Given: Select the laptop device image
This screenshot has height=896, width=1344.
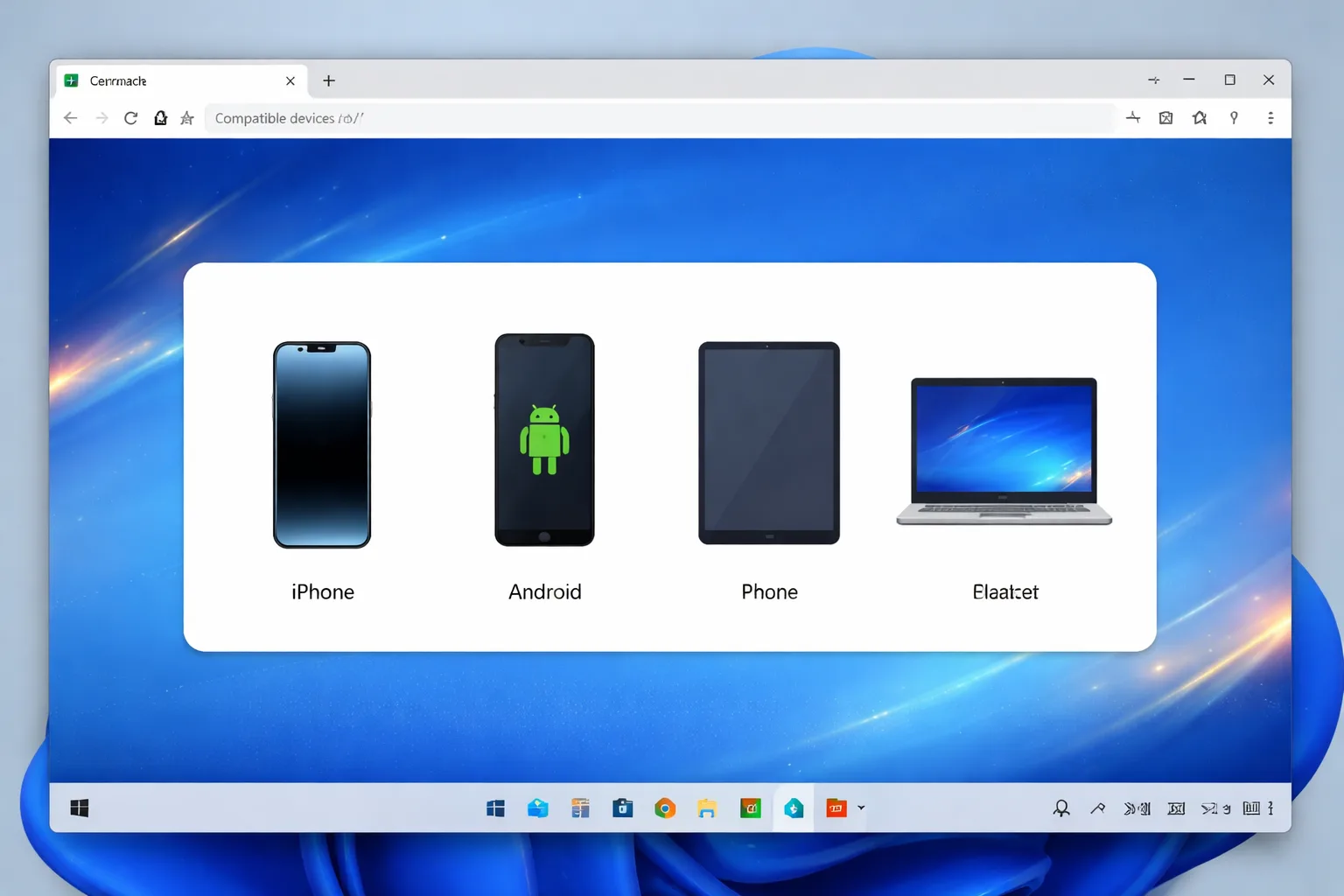Looking at the screenshot, I should (x=1004, y=451).
